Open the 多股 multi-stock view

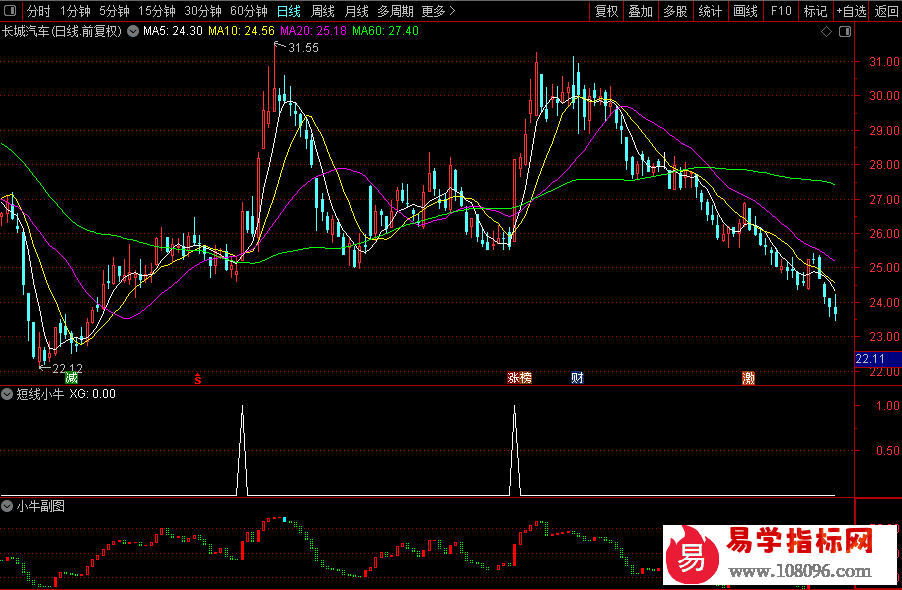675,11
